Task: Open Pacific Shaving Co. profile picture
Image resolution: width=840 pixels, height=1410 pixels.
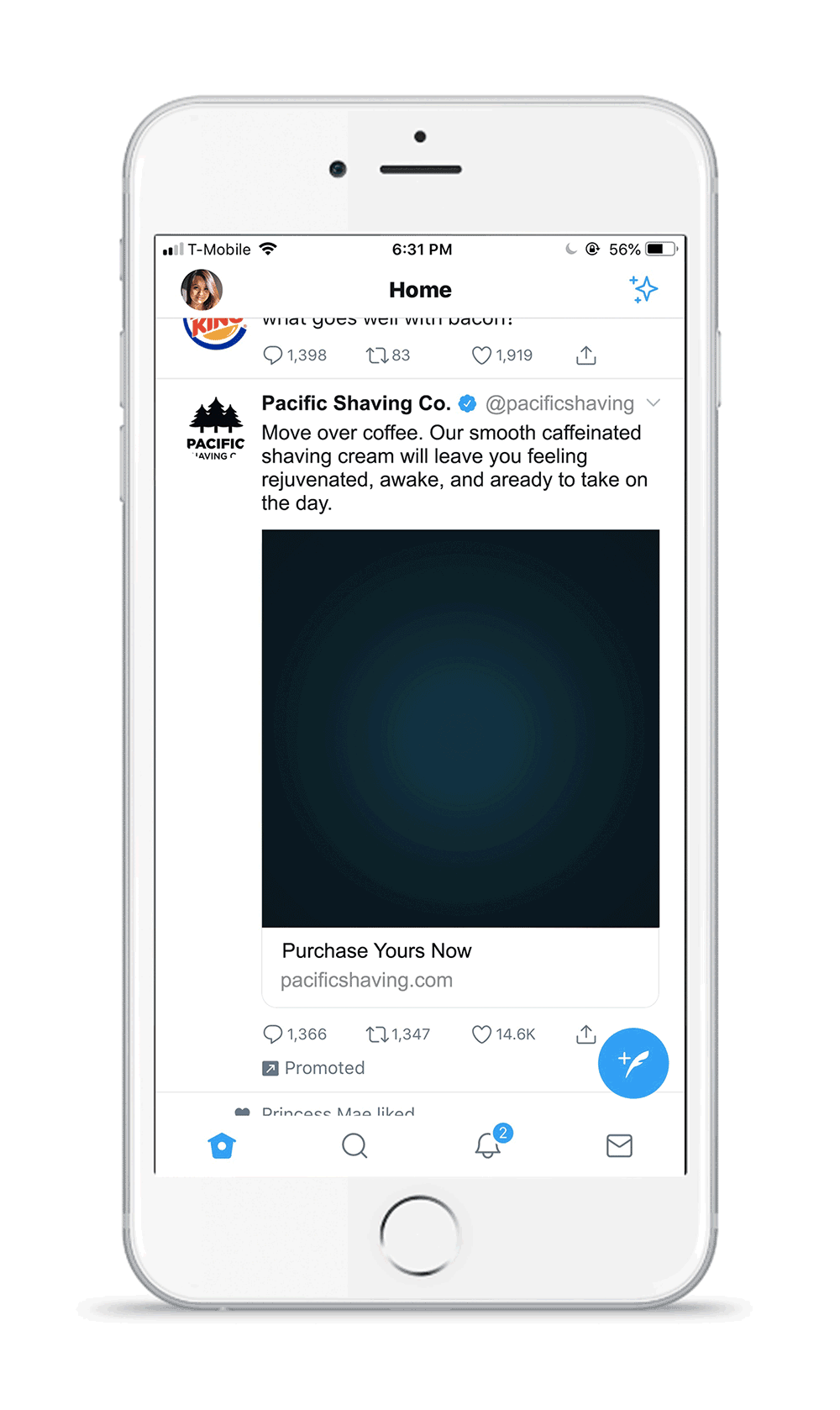Action: (x=216, y=429)
